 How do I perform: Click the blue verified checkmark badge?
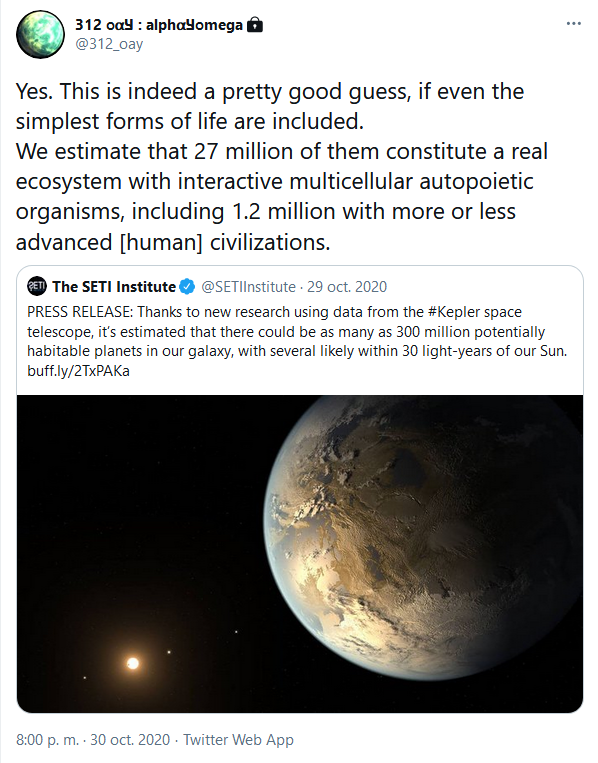pos(187,287)
